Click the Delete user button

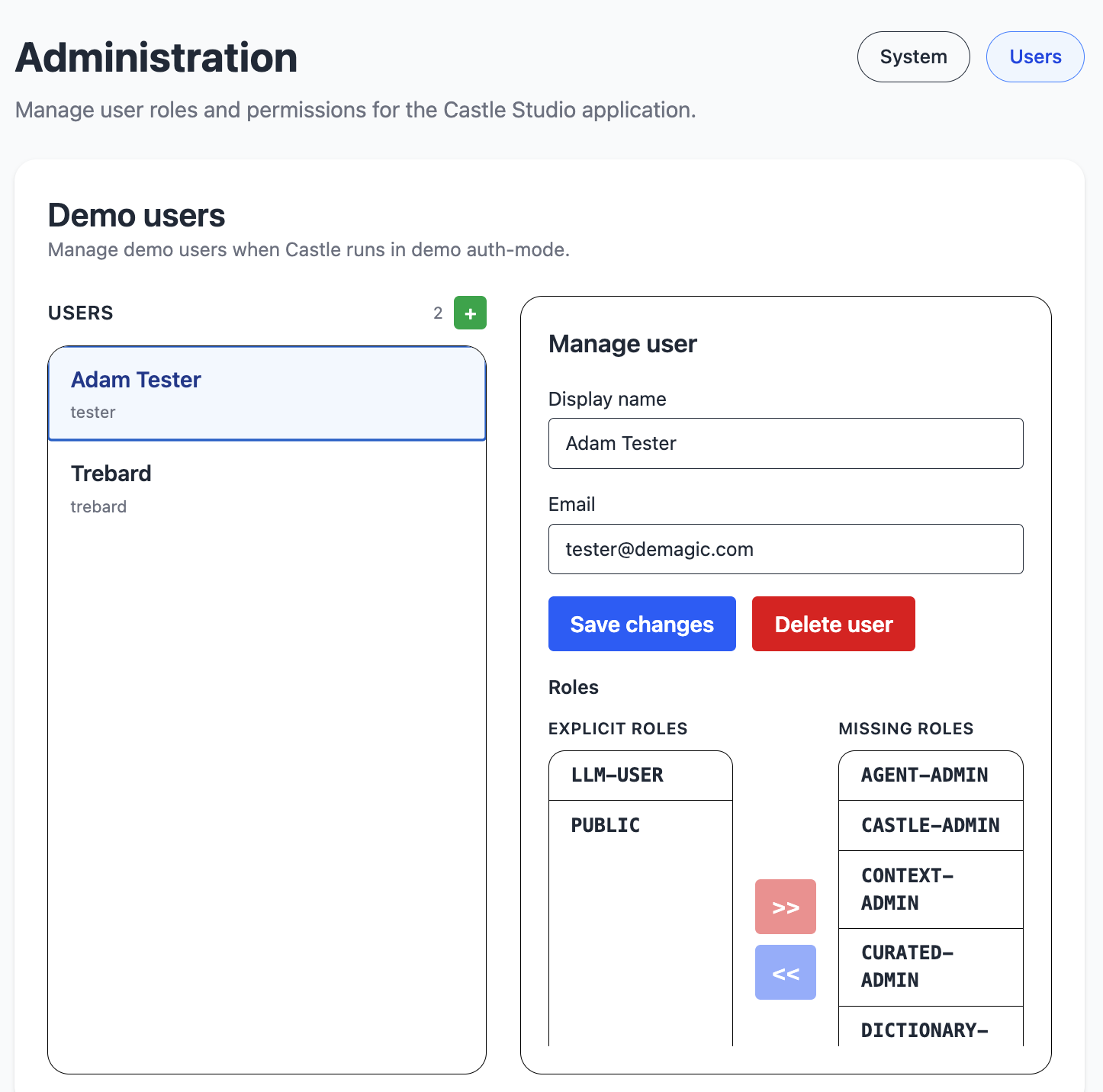point(833,624)
